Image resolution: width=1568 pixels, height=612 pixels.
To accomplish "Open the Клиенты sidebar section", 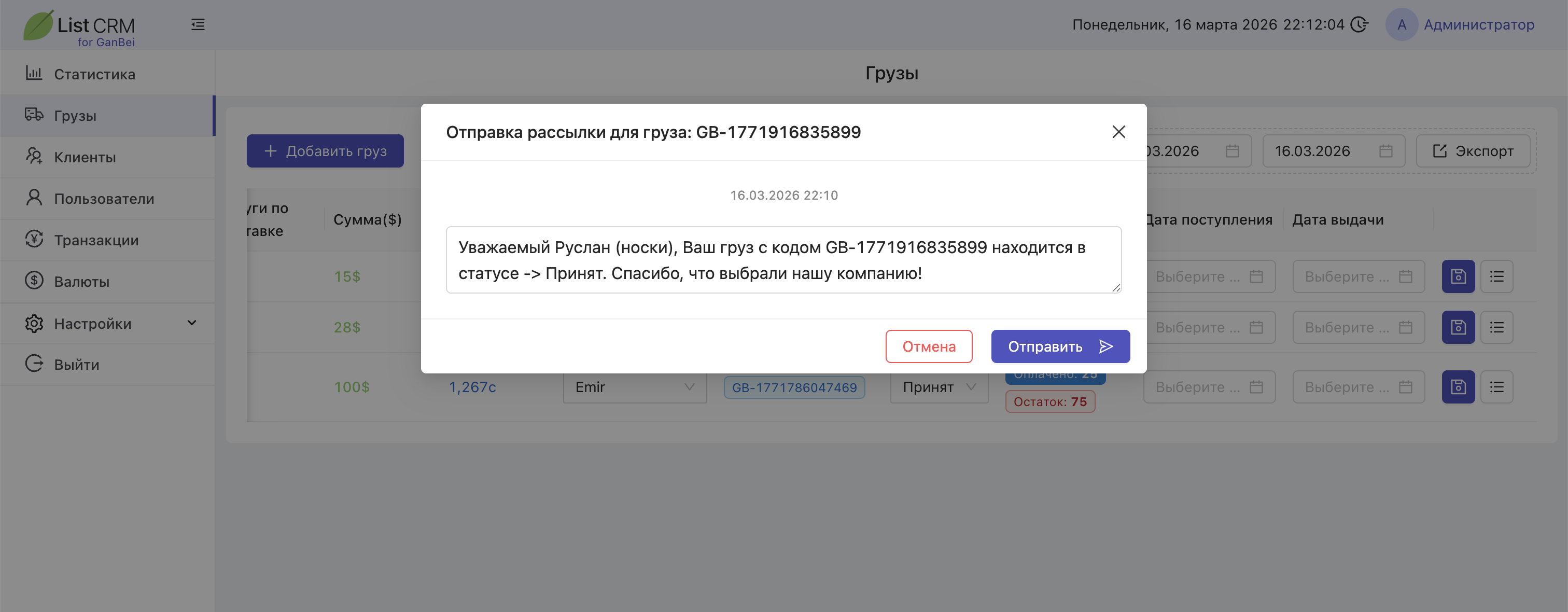I will (x=85, y=157).
